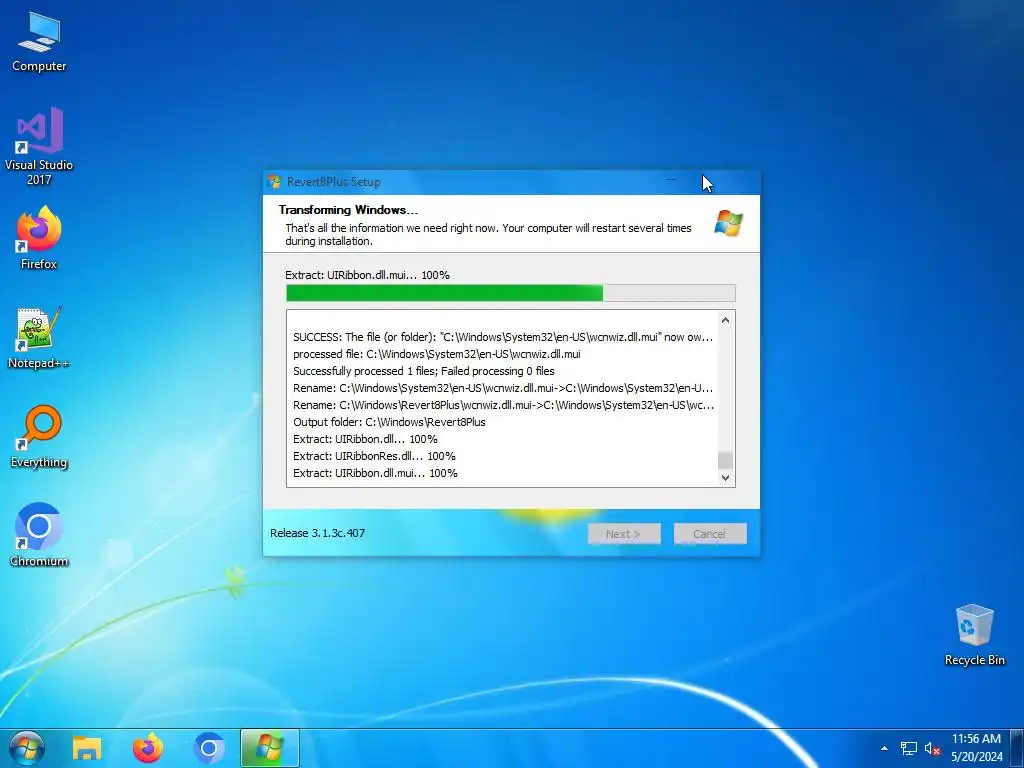Open the Computer desktop icon
The height and width of the screenshot is (768, 1024).
tap(39, 42)
